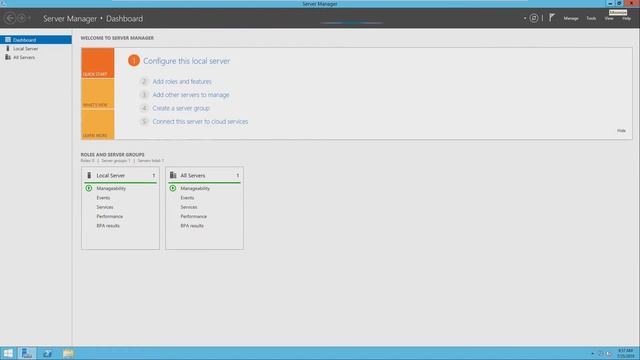The width and height of the screenshot is (640, 360).
Task: Click the taskbar clock
Action: pyautogui.click(x=625, y=353)
